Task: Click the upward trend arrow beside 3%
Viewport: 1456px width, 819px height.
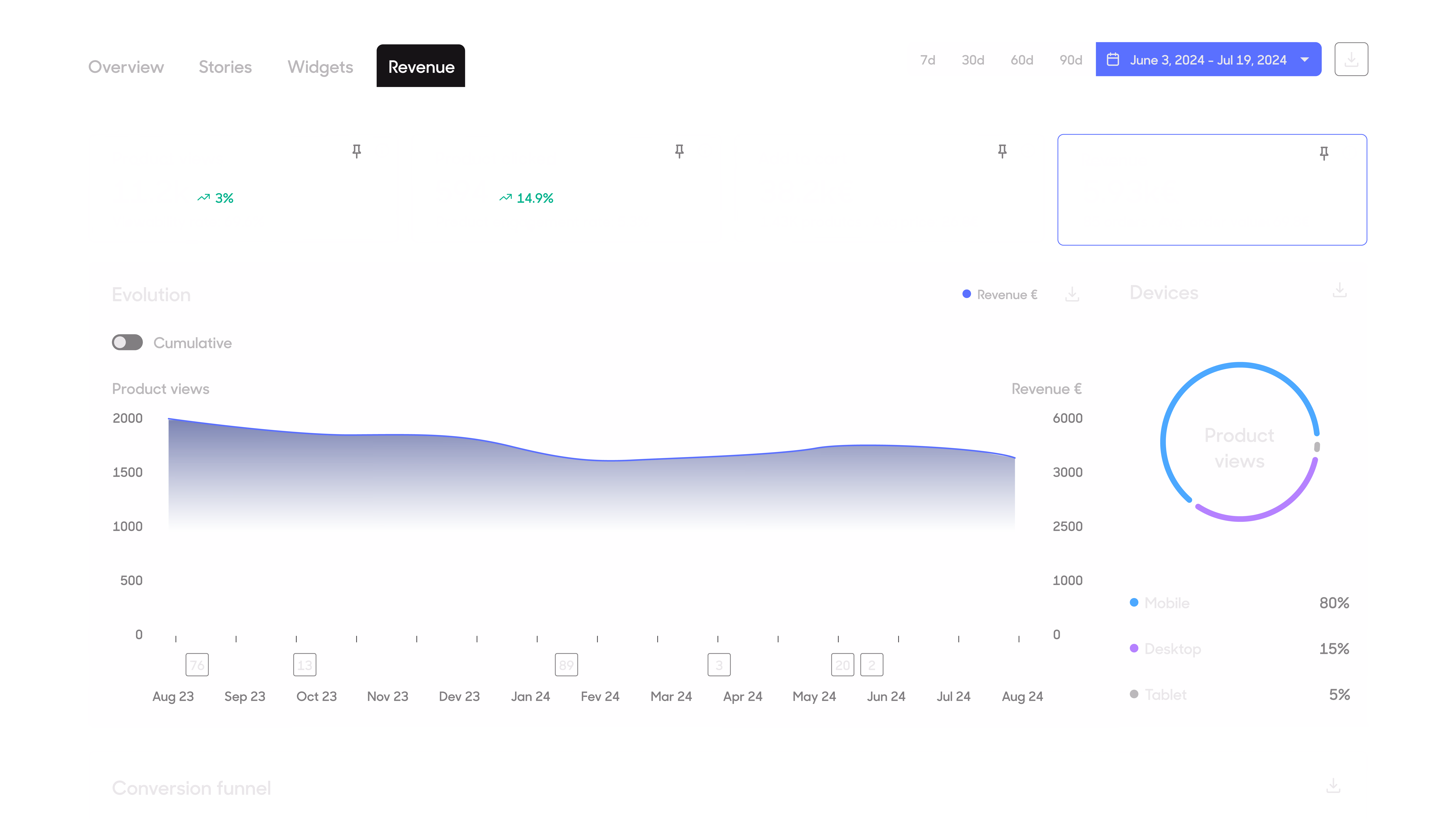Action: tap(203, 198)
